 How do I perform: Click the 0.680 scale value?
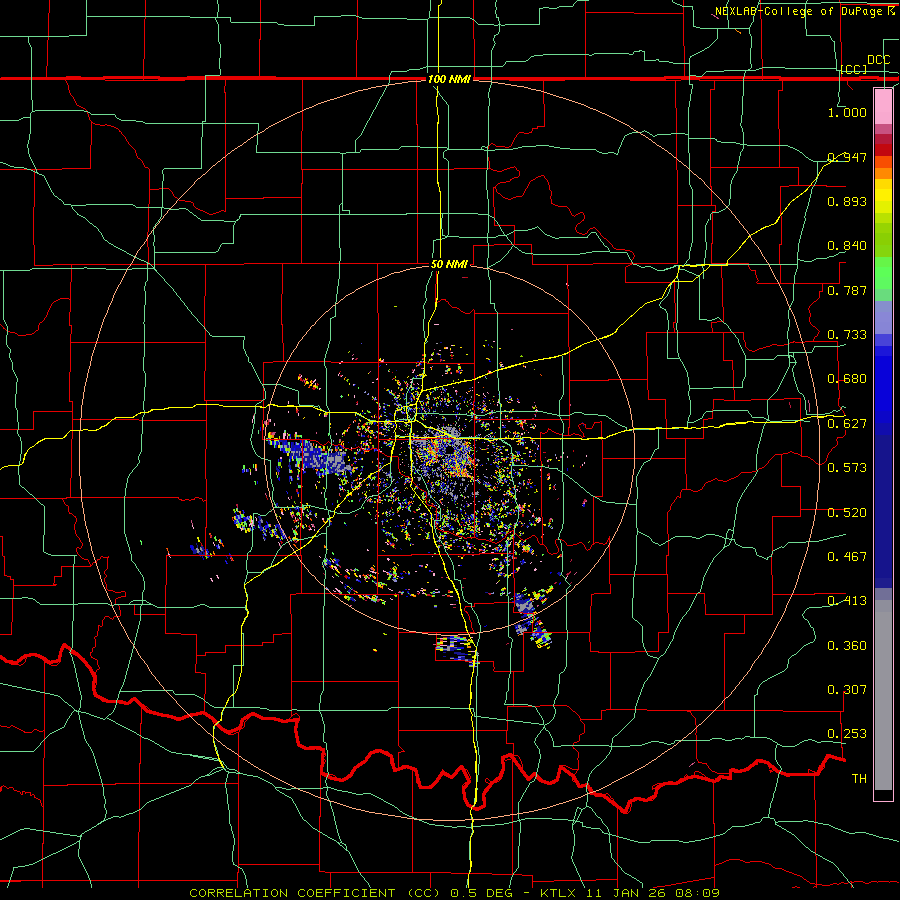coord(847,379)
